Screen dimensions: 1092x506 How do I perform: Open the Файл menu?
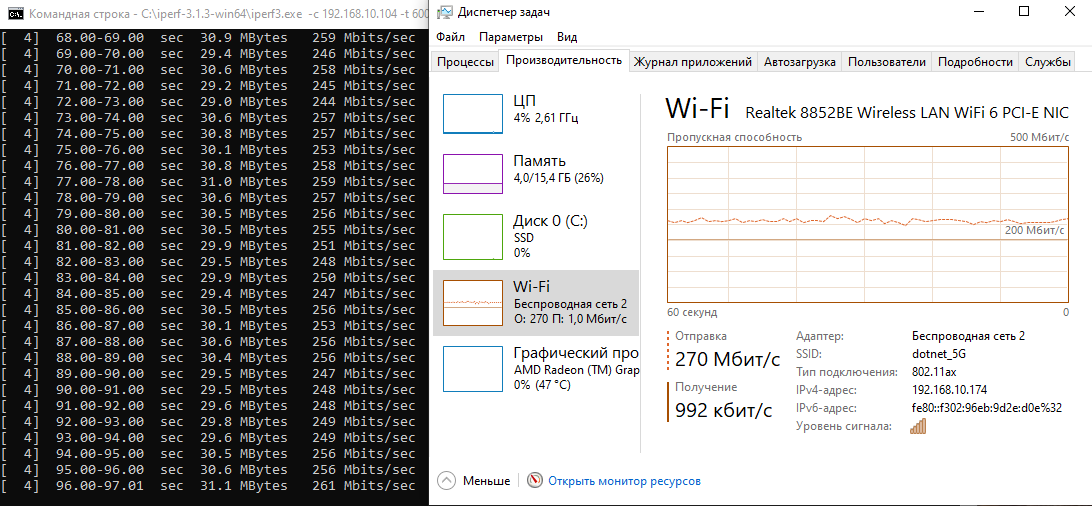tap(450, 37)
